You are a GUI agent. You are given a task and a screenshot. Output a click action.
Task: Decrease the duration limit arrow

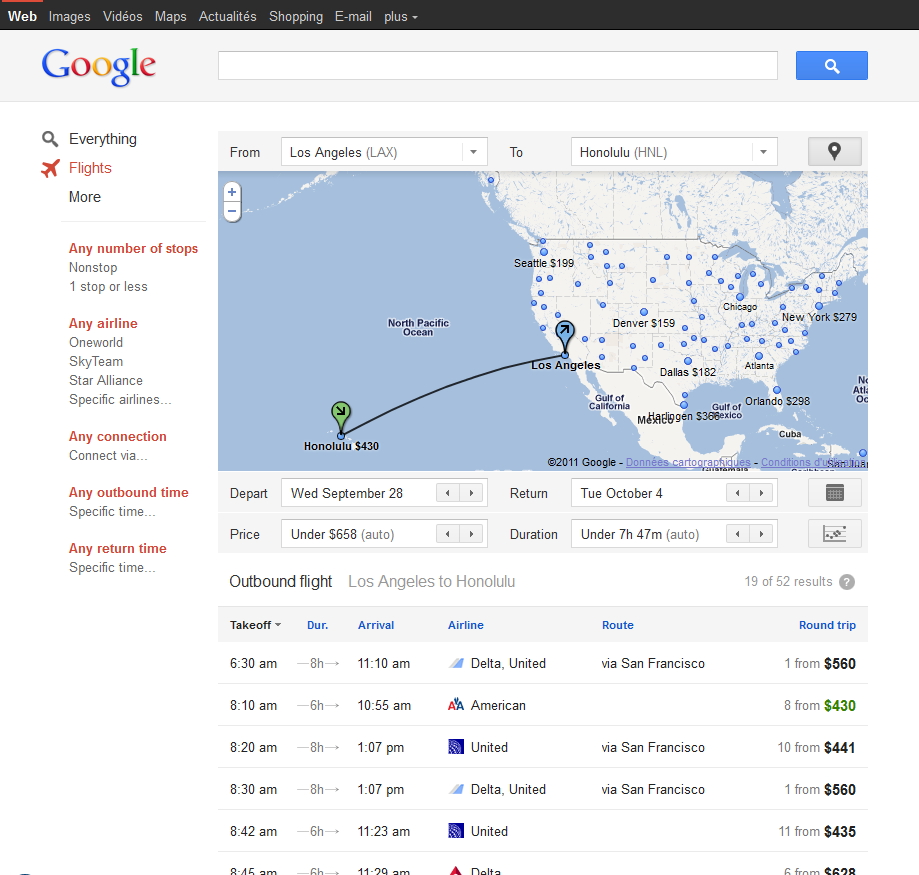pyautogui.click(x=738, y=534)
